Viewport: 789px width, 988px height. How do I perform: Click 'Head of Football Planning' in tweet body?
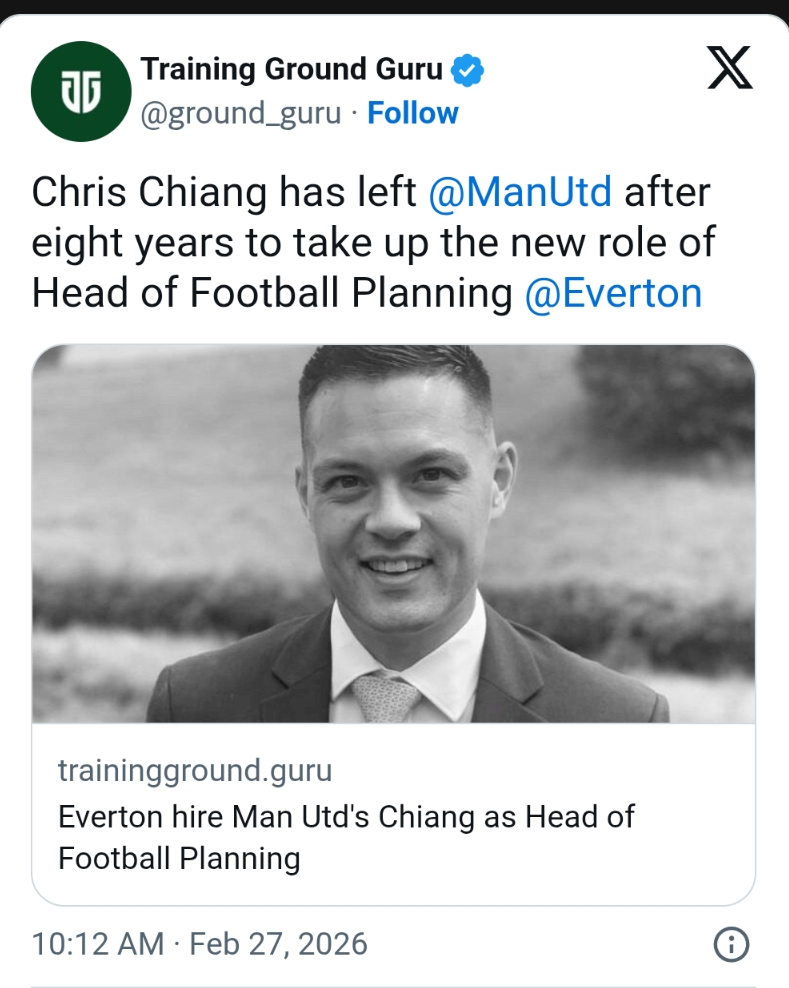[x=271, y=294]
